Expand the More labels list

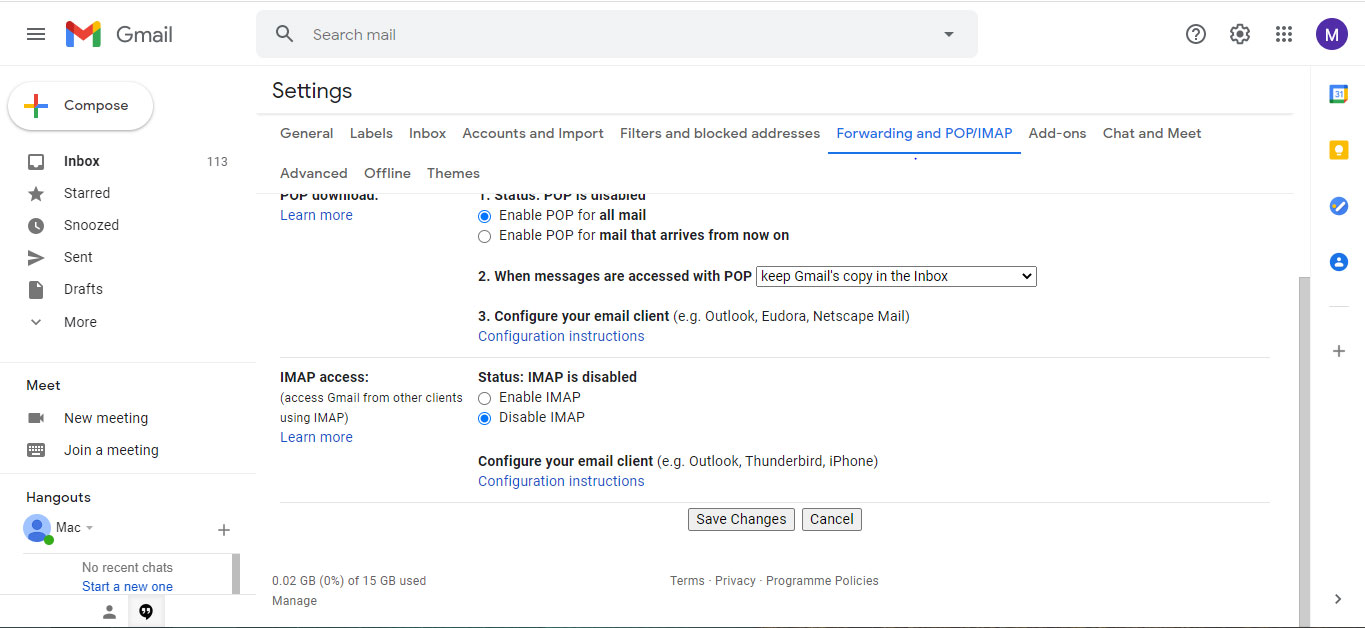(x=80, y=322)
